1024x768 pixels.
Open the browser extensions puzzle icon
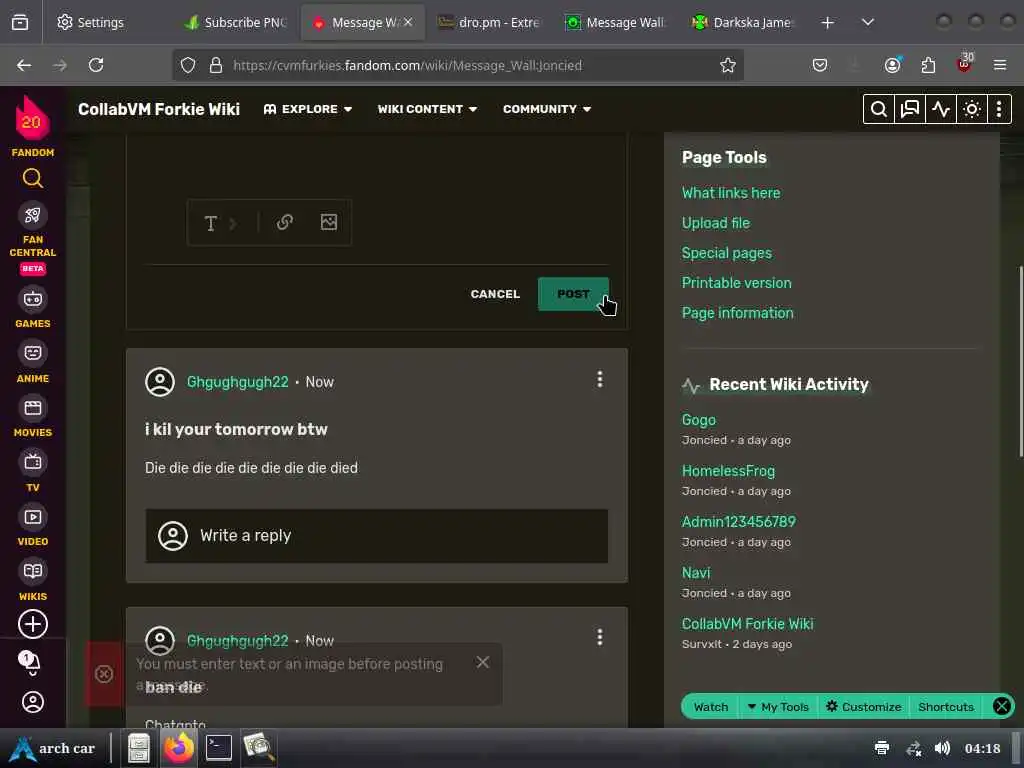click(928, 65)
